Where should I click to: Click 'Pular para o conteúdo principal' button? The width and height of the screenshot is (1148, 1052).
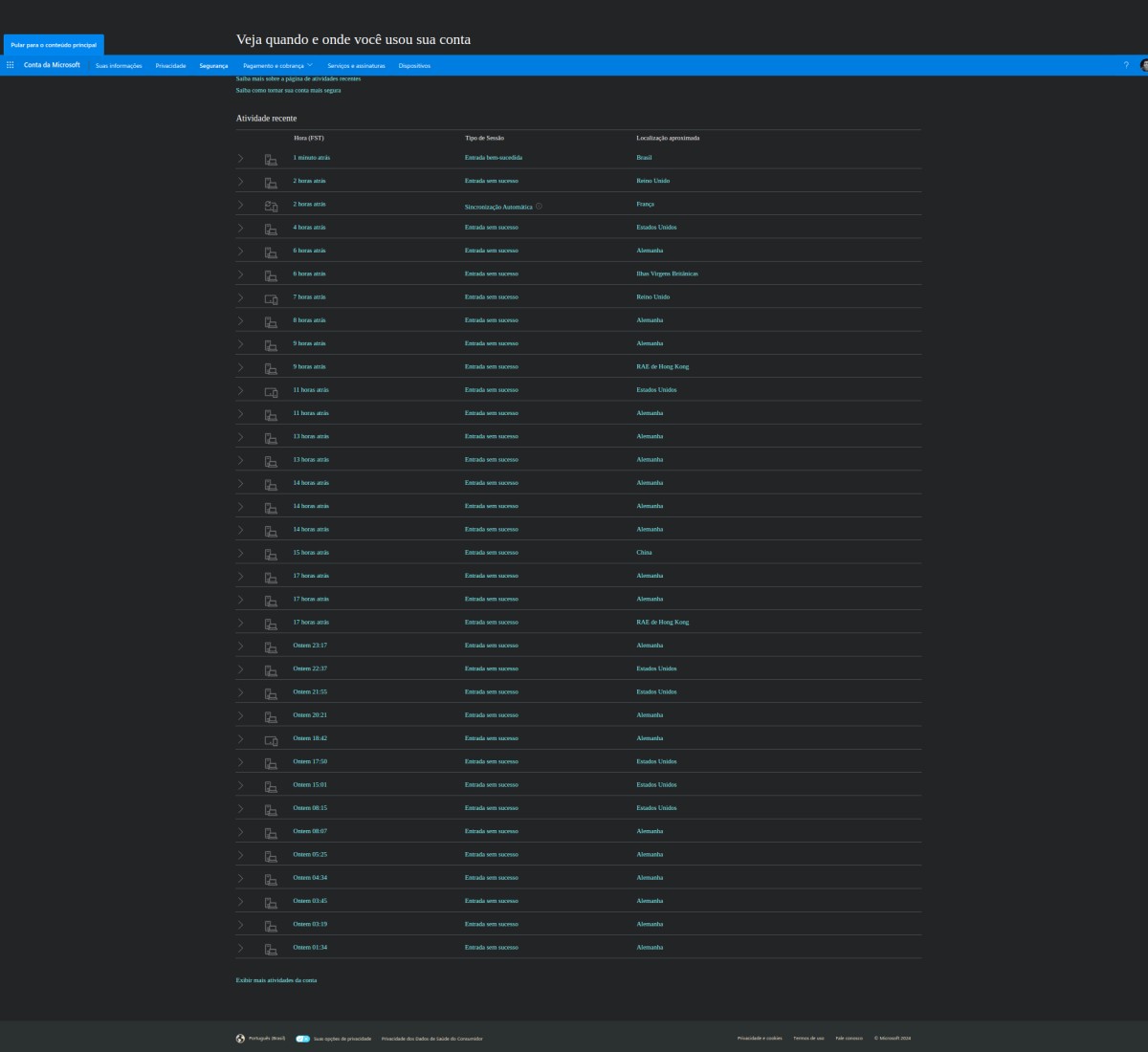(x=54, y=45)
